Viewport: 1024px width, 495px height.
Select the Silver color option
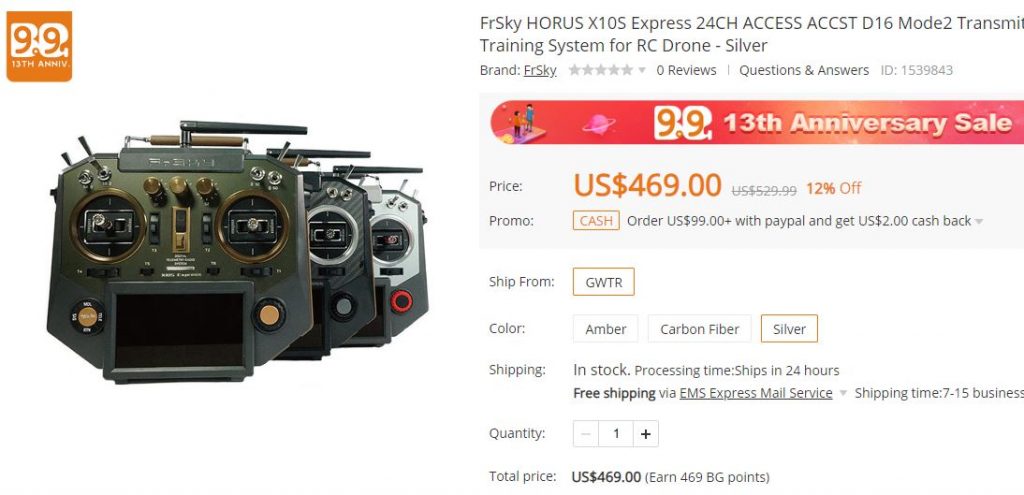point(789,329)
